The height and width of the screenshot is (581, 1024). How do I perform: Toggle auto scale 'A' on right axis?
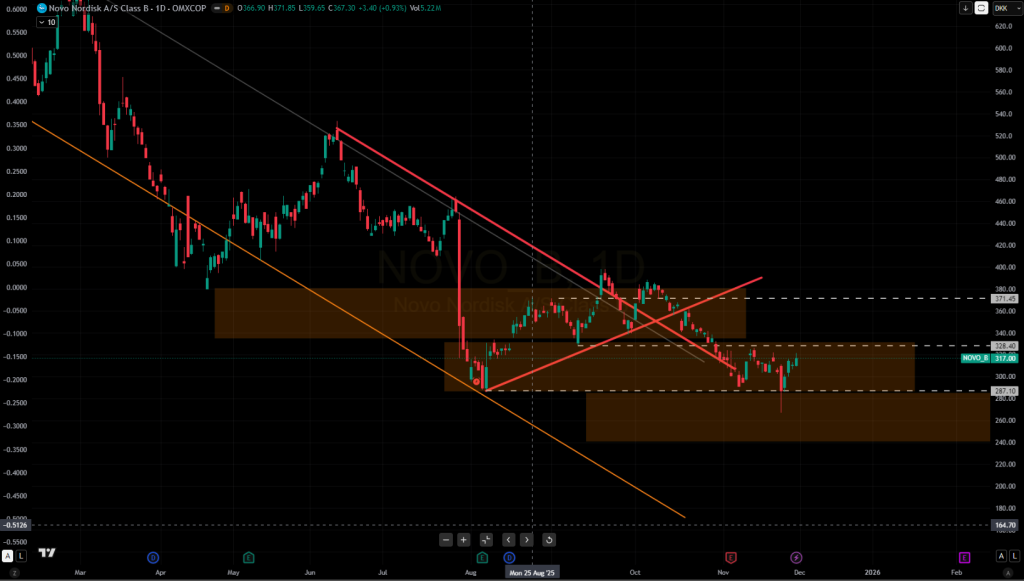click(1000, 556)
